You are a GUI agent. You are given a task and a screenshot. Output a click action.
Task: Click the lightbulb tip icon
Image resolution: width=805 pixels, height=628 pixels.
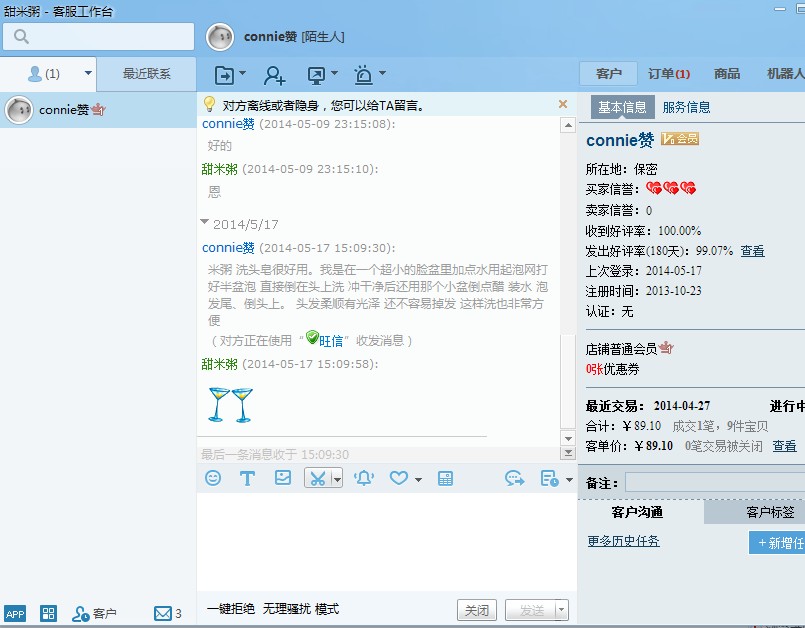tap(209, 104)
